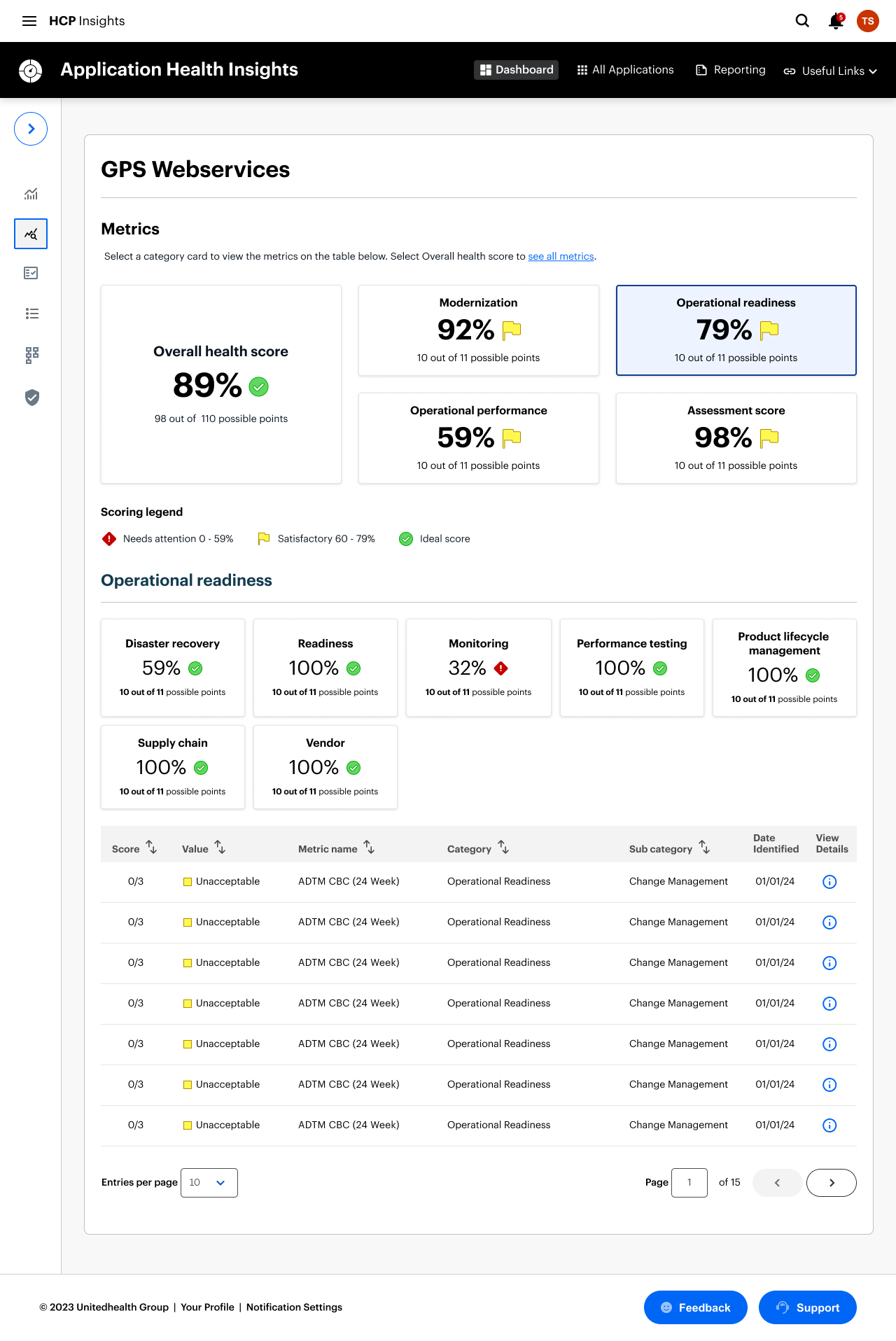
Task: Click the green Ideal score legend icon
Action: click(406, 539)
